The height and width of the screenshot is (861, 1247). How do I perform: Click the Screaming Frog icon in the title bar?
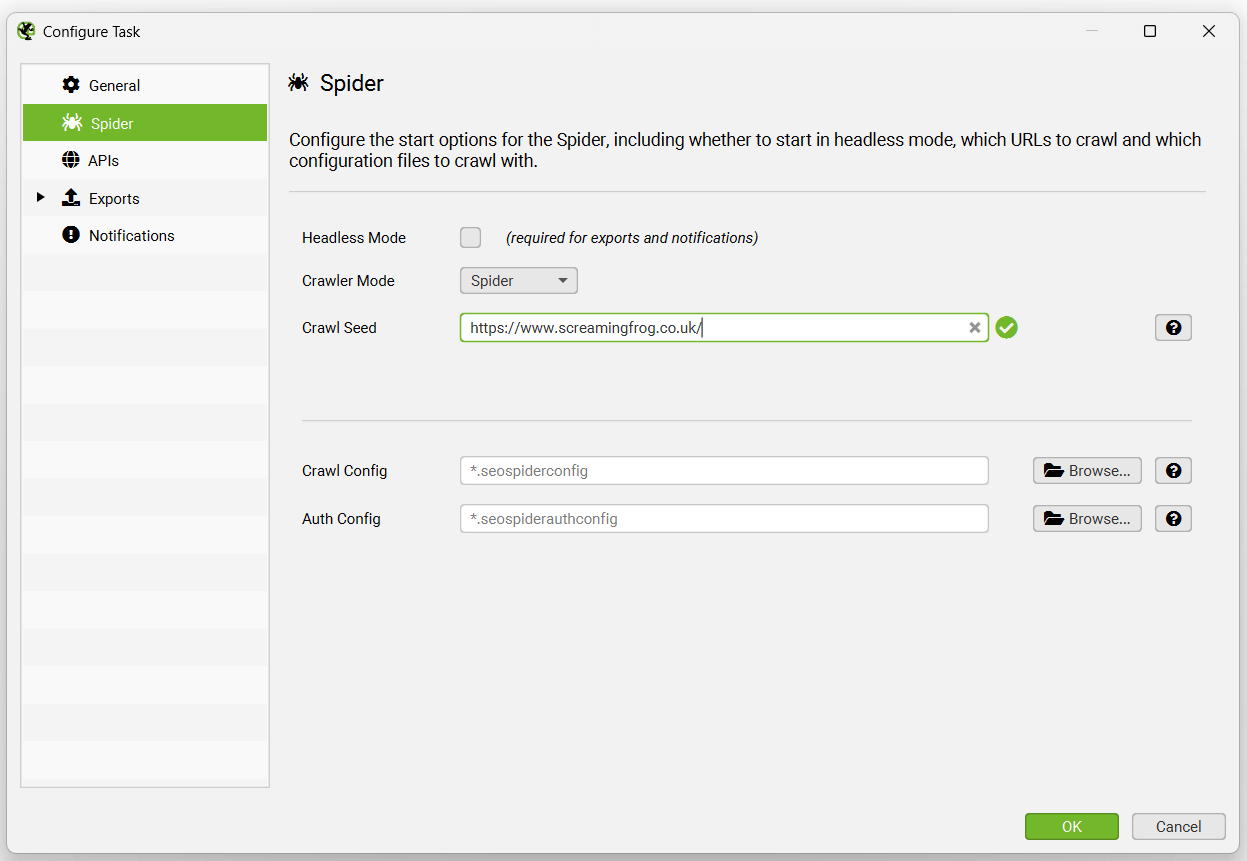25,30
